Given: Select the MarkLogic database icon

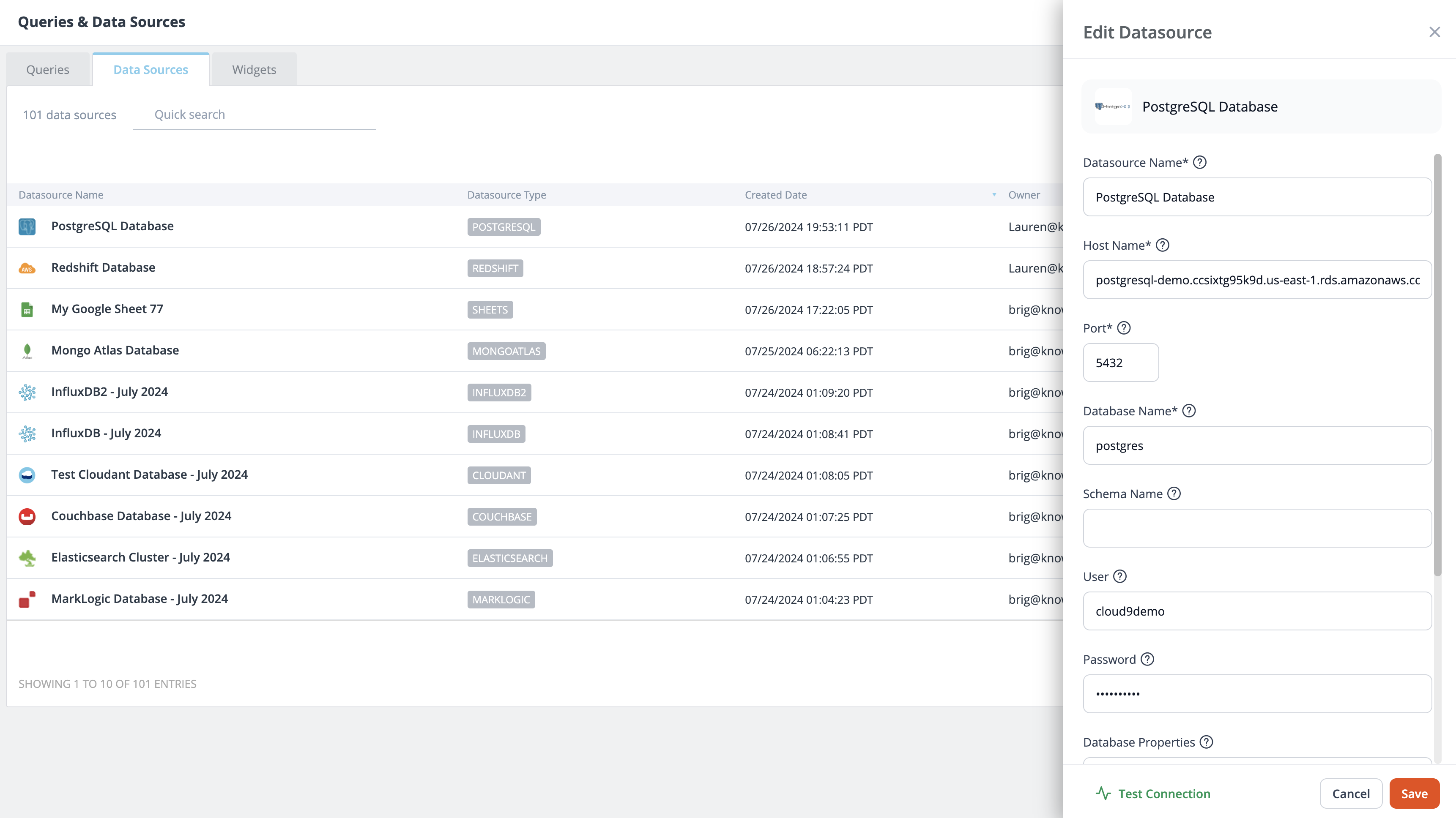Looking at the screenshot, I should pos(27,600).
